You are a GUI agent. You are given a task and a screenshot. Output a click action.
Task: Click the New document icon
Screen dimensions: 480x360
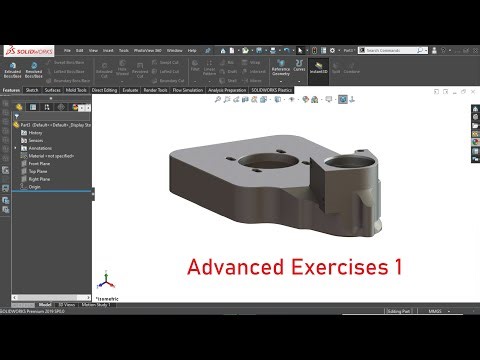[x=232, y=51]
